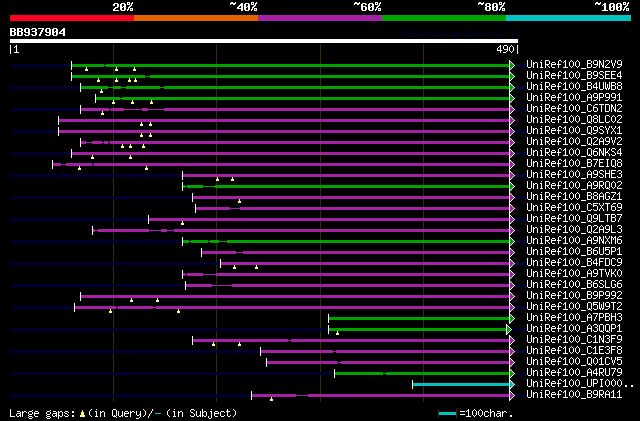Click the cyan alignment bar of UniRef100_UPI000
The height and width of the screenshot is (421, 640).
click(x=461, y=385)
